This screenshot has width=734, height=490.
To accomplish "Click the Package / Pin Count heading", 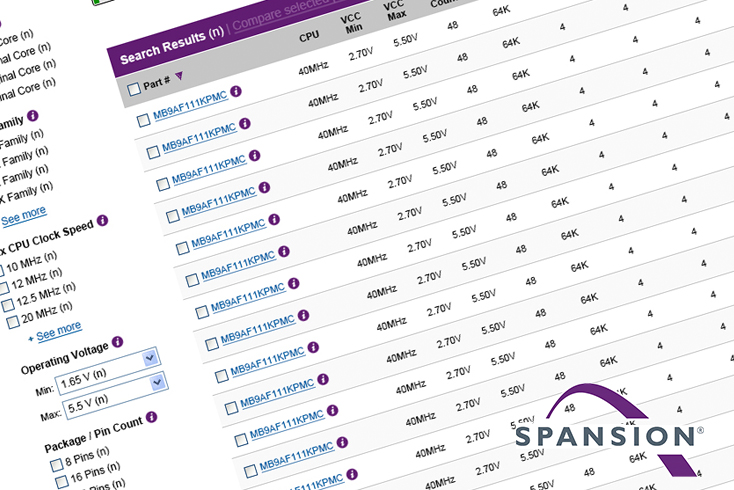I will coord(94,434).
